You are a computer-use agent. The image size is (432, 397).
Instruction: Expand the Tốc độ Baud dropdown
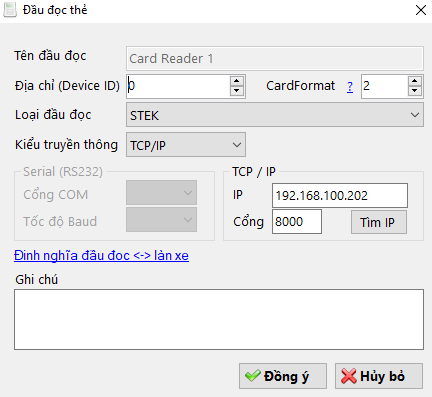161,220
